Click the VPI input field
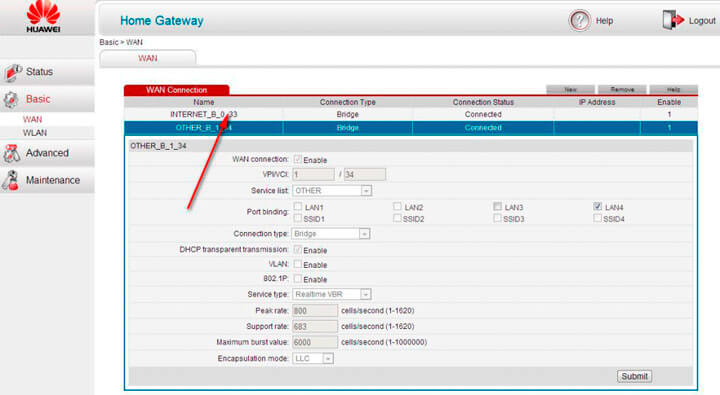 (314, 175)
